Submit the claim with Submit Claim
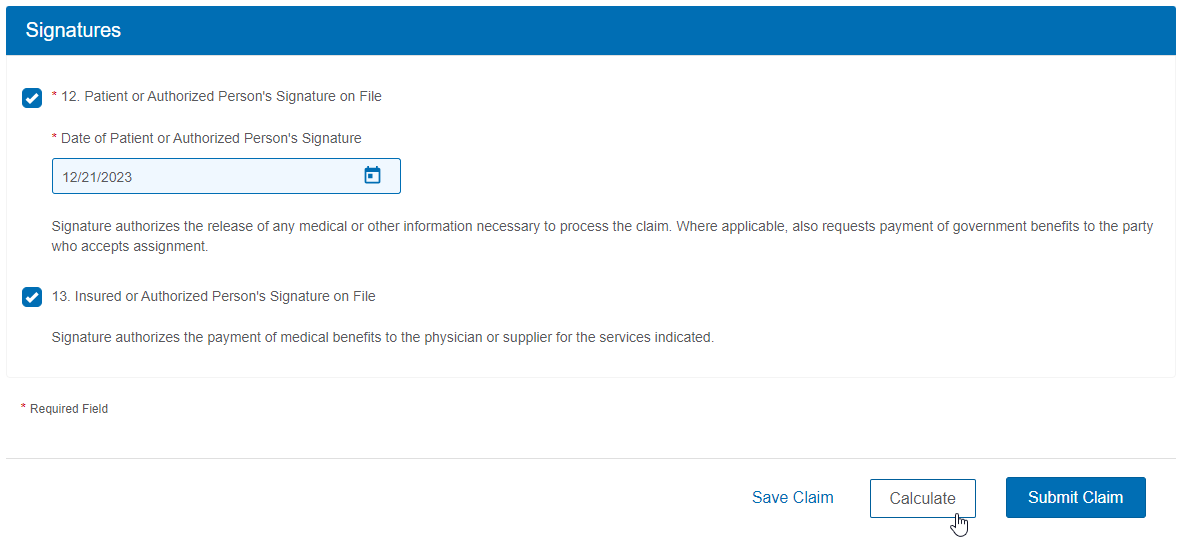This screenshot has width=1187, height=542. pos(1075,497)
